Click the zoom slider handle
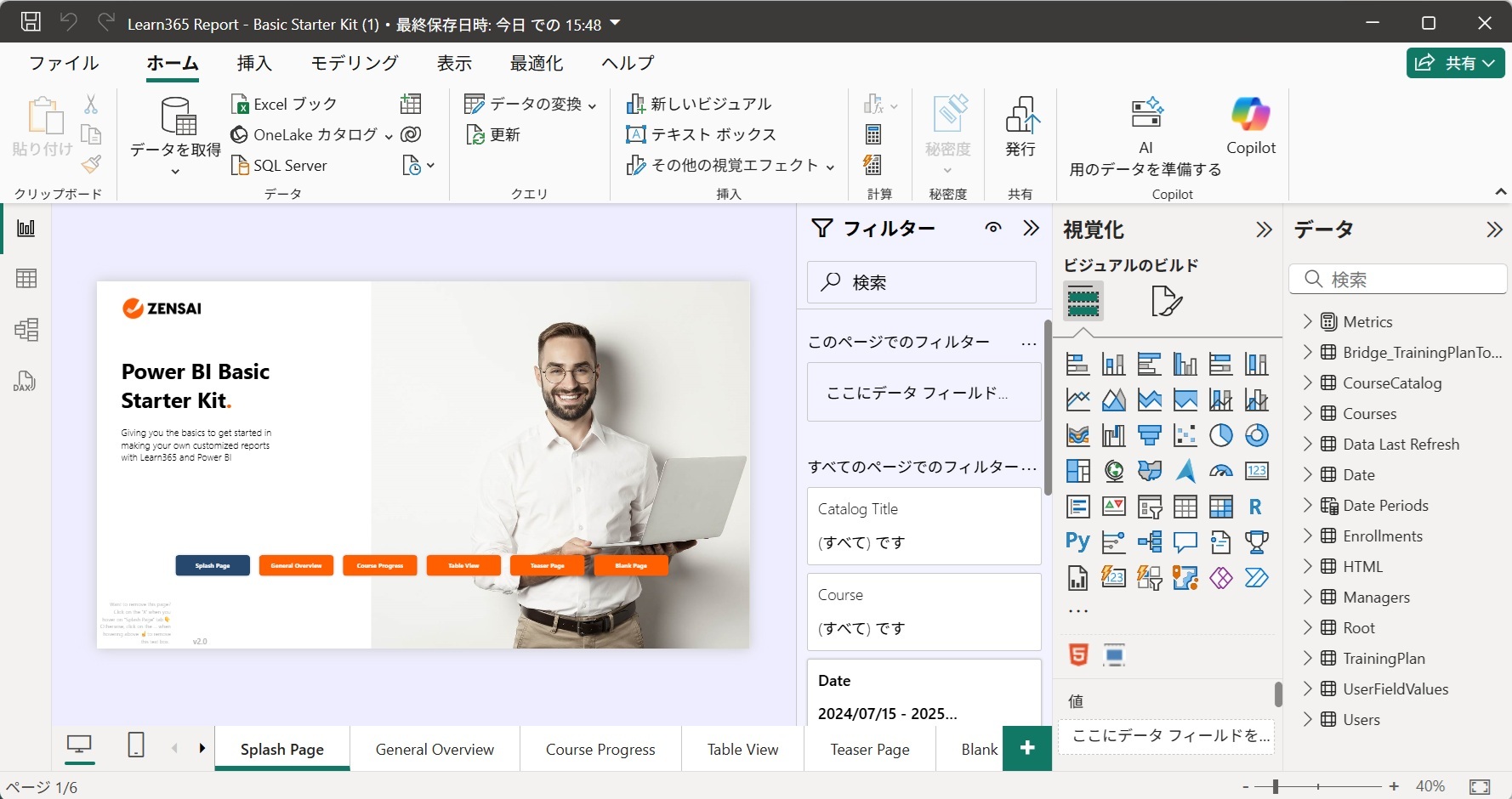 (1275, 786)
